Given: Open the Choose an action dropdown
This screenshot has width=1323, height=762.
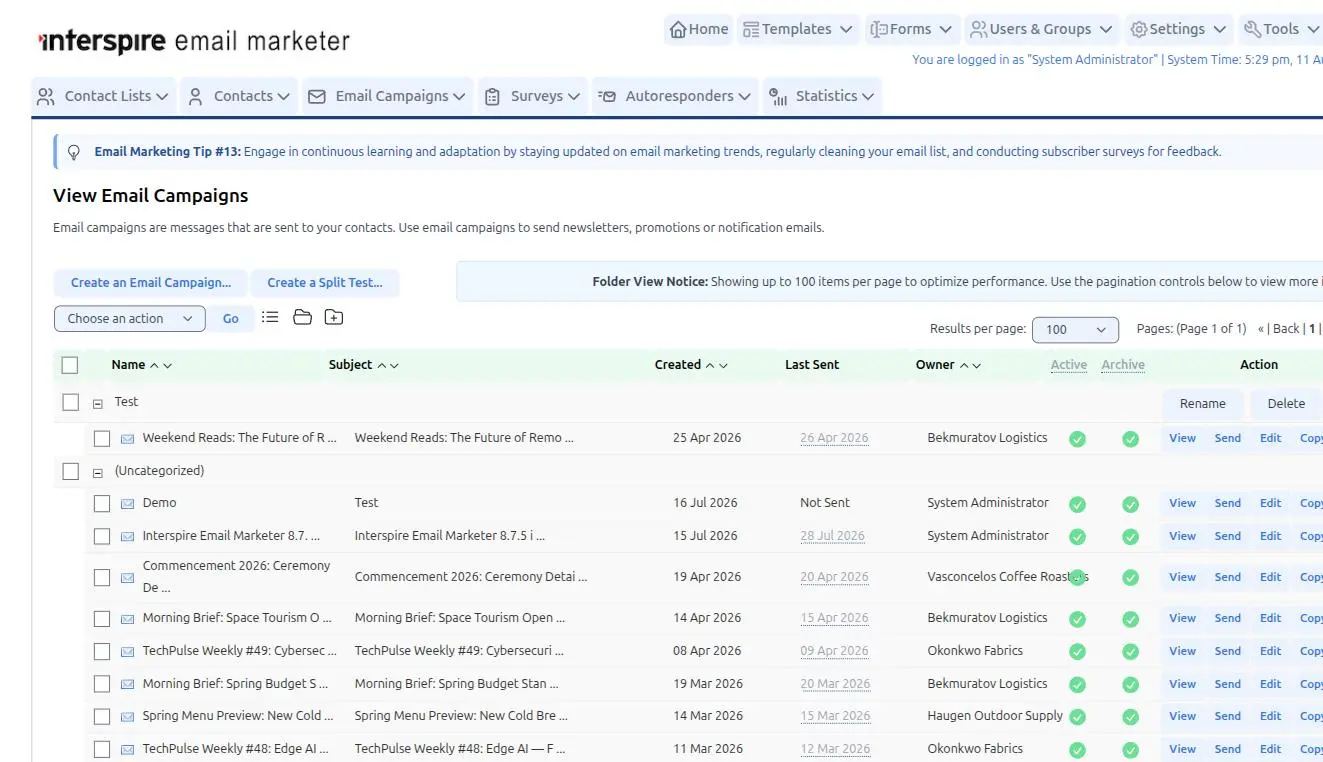Looking at the screenshot, I should tap(130, 319).
